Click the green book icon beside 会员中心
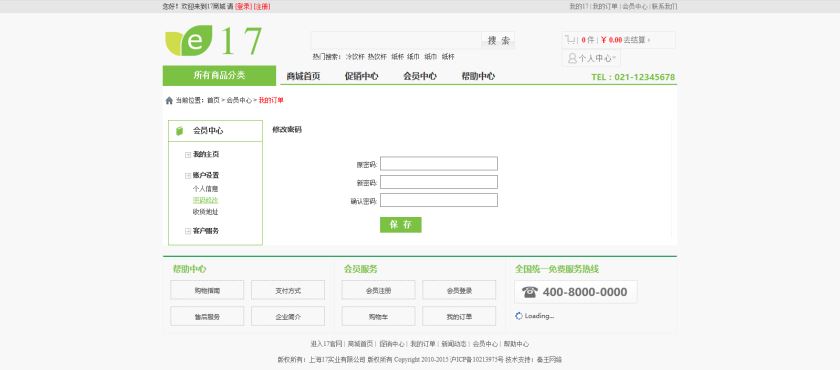 pos(180,131)
